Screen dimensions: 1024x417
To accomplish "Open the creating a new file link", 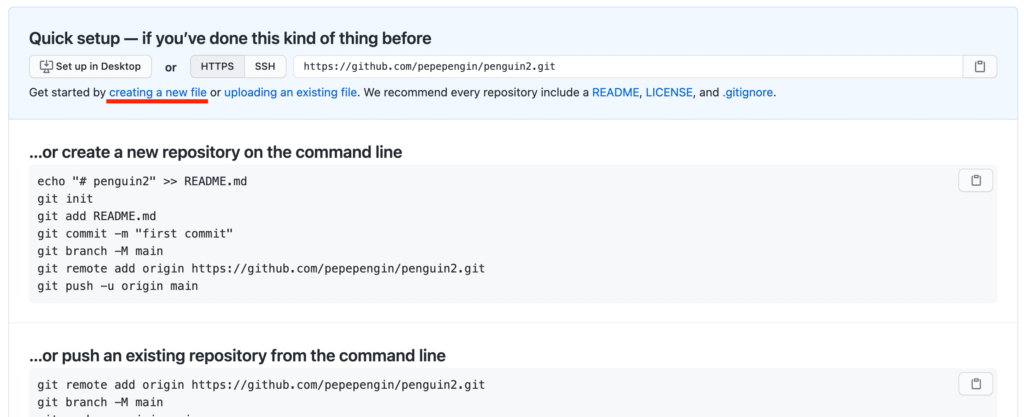I will (x=158, y=93).
